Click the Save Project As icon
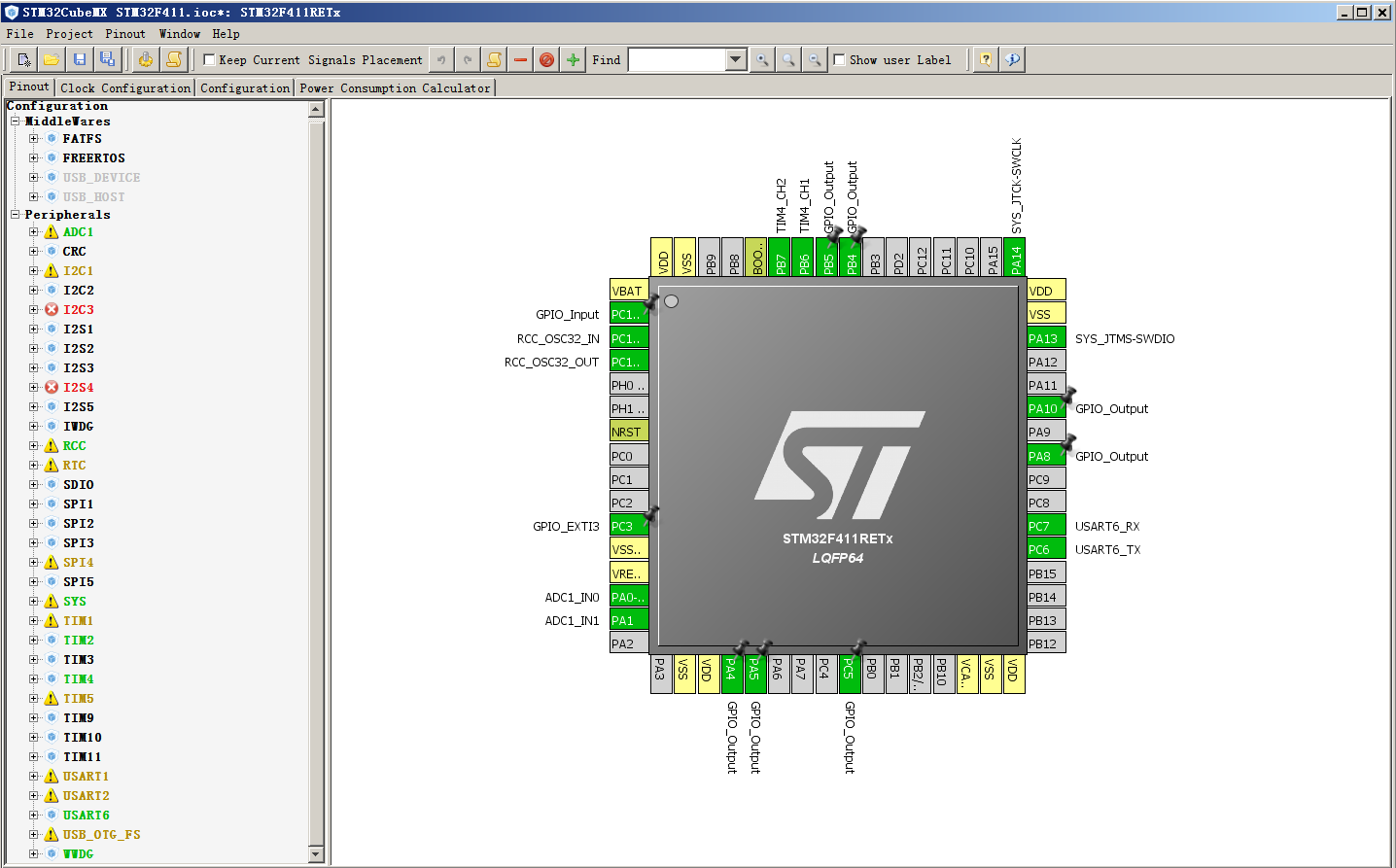1396x868 pixels. pos(107,59)
